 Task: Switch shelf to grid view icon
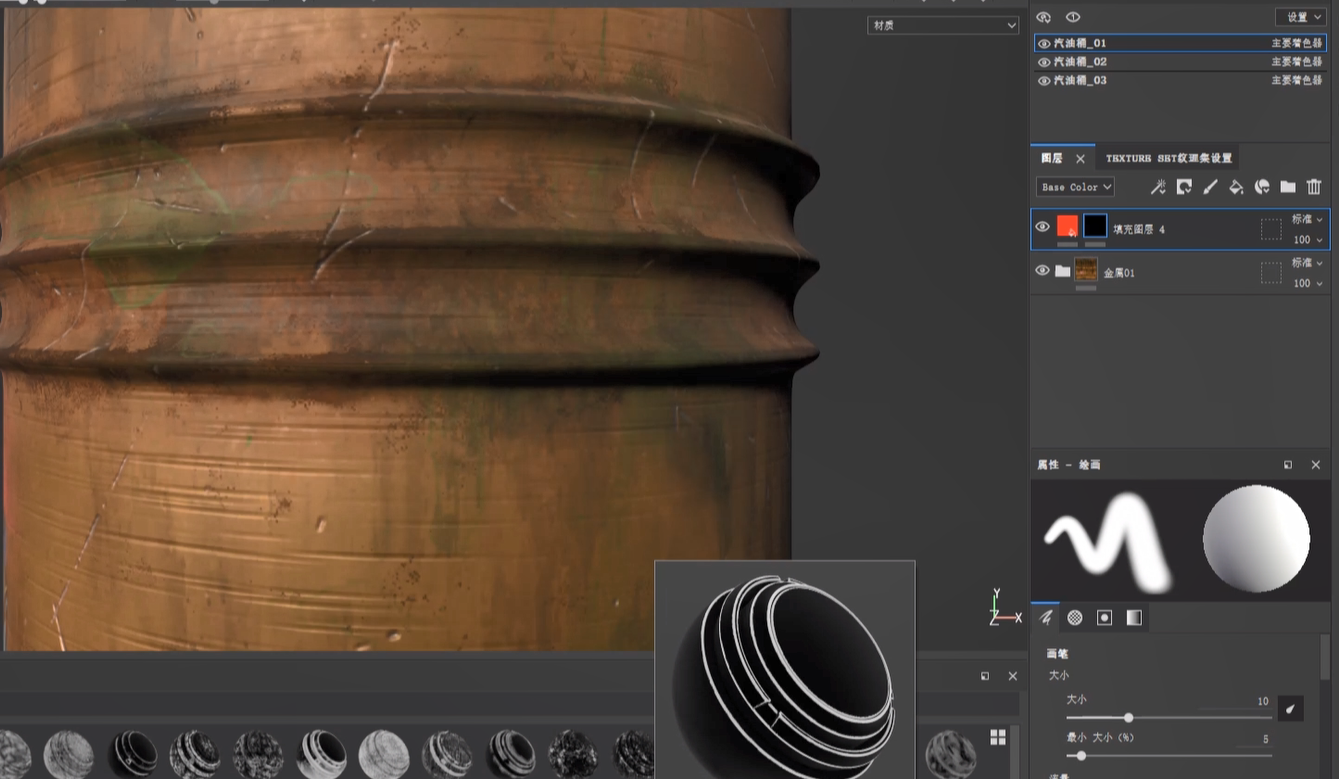tap(997, 737)
